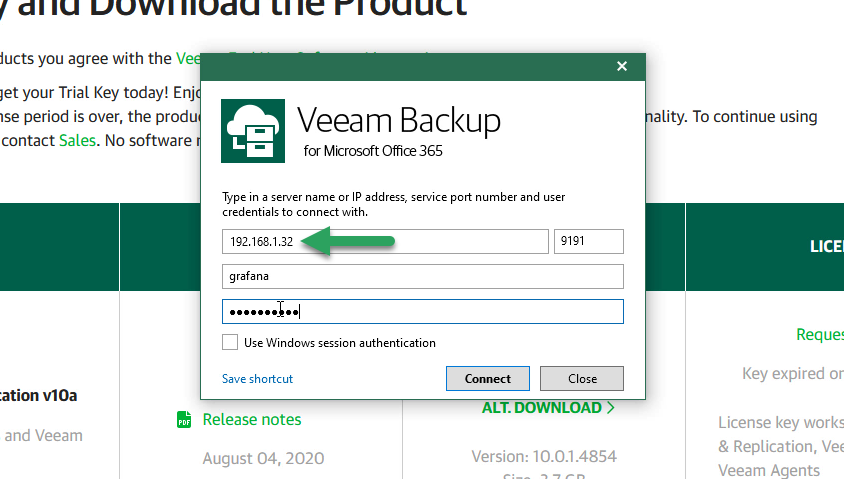Click the username field containing grafana
Image resolution: width=844 pixels, height=479 pixels.
pos(423,276)
